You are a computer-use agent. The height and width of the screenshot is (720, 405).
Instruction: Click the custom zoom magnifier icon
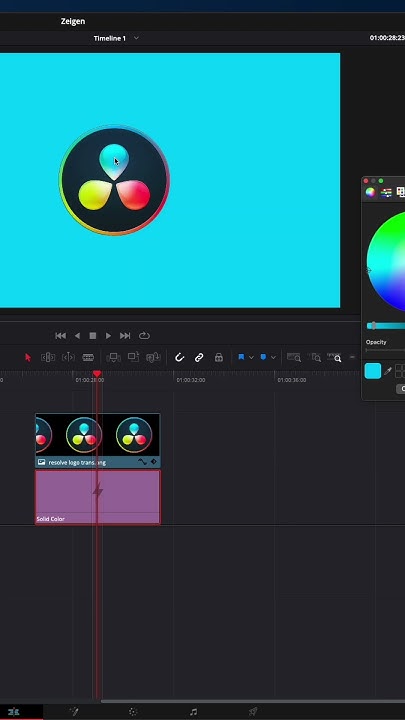334,357
